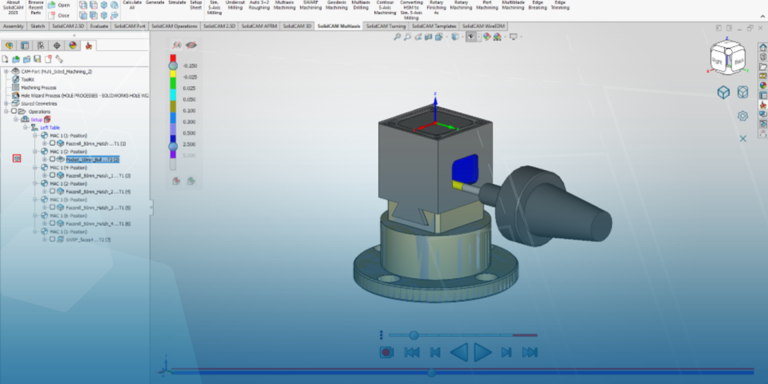Collapse the MAC 1 (1- Position) first node

point(35,135)
